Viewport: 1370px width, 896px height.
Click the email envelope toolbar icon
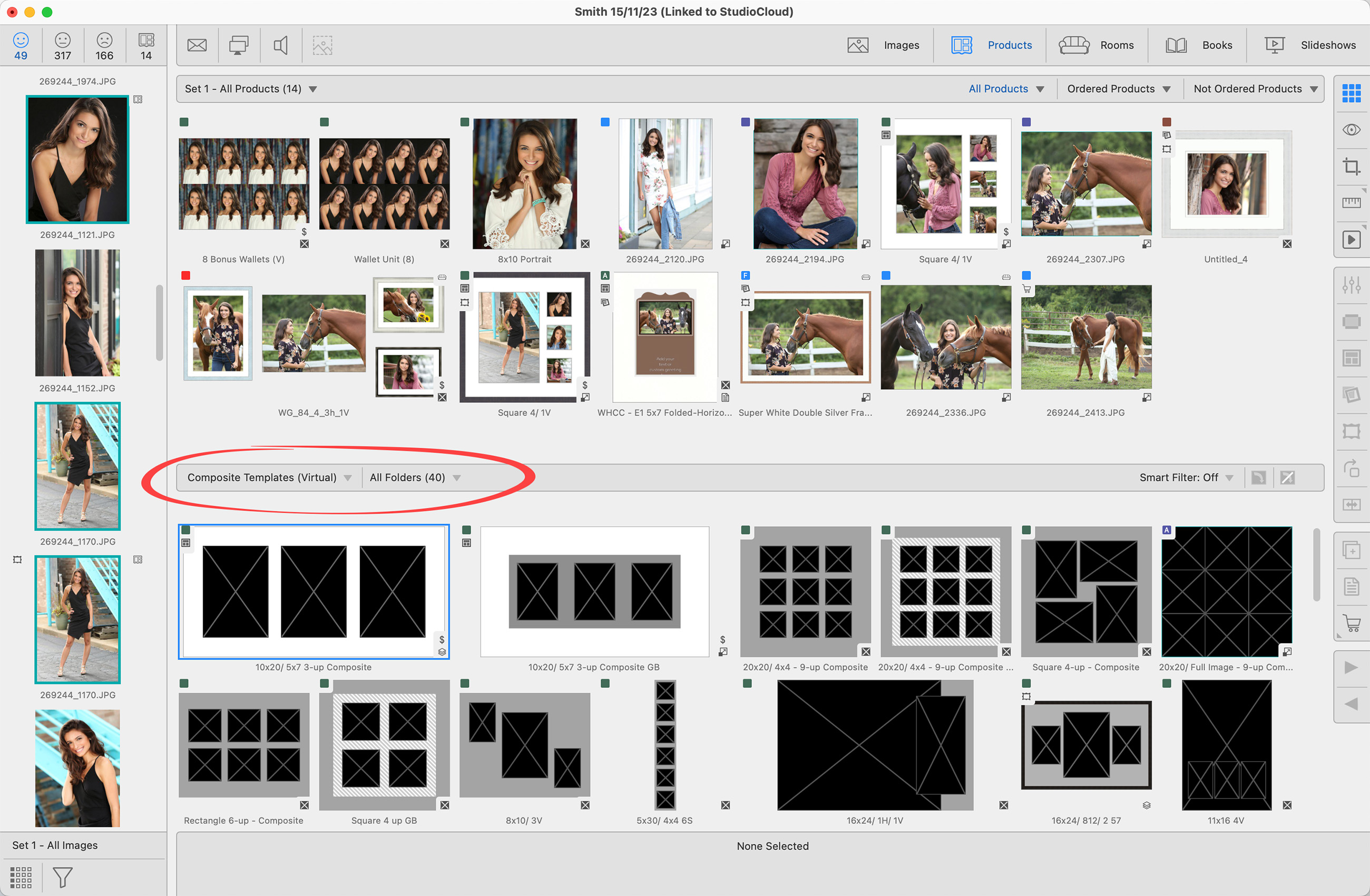point(197,45)
